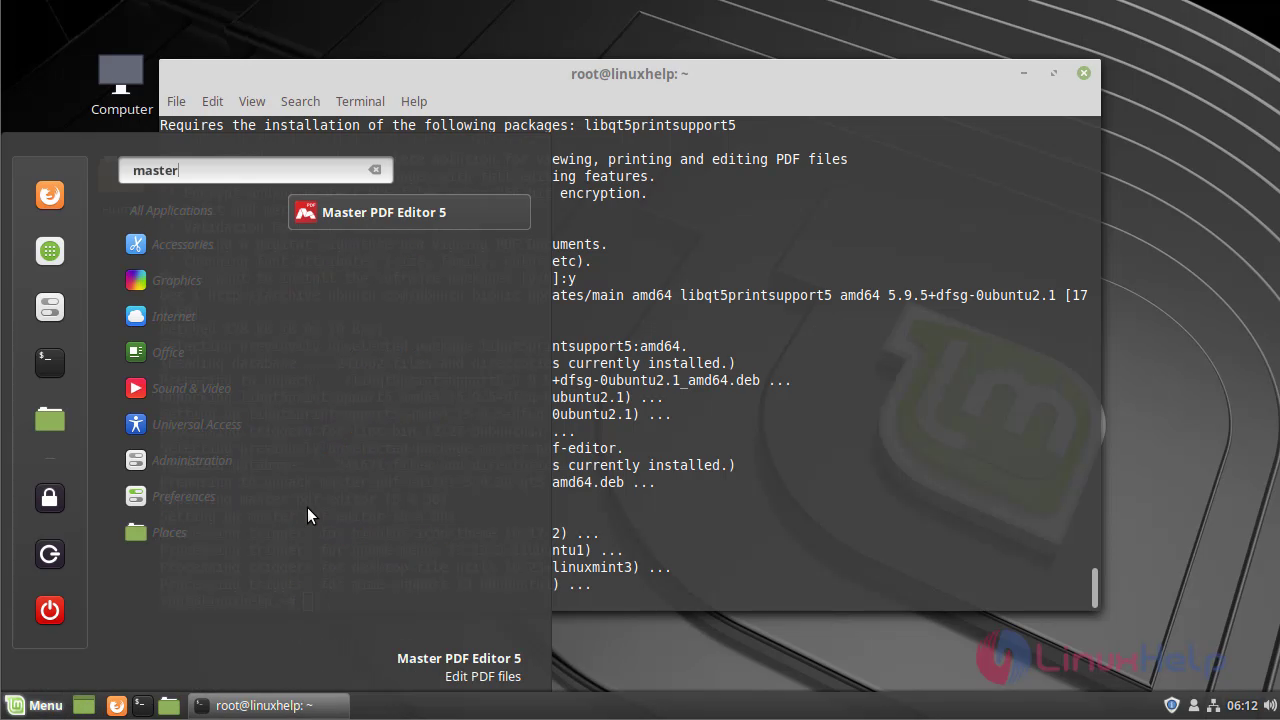Minimize the terminal window

[1024, 73]
